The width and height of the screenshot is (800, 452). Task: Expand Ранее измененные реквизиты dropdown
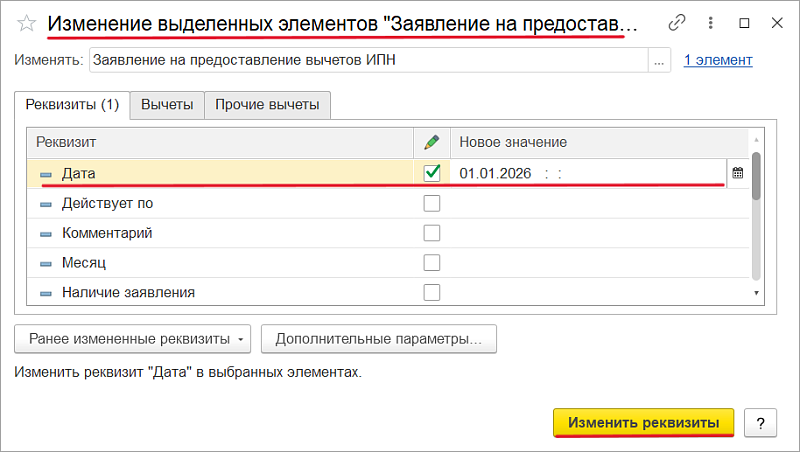pyautogui.click(x=134, y=339)
